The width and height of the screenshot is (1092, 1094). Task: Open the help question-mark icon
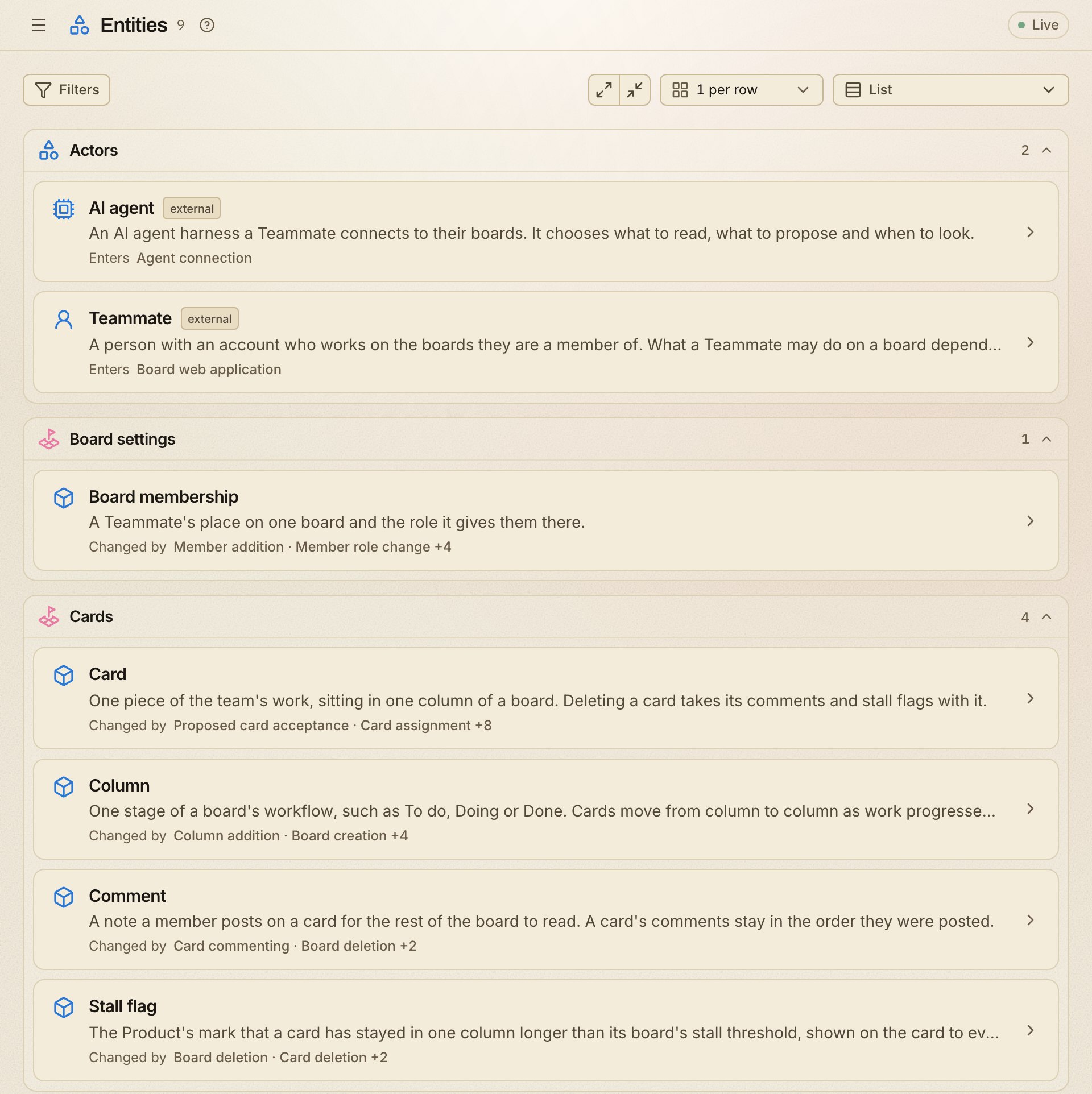pyautogui.click(x=207, y=25)
